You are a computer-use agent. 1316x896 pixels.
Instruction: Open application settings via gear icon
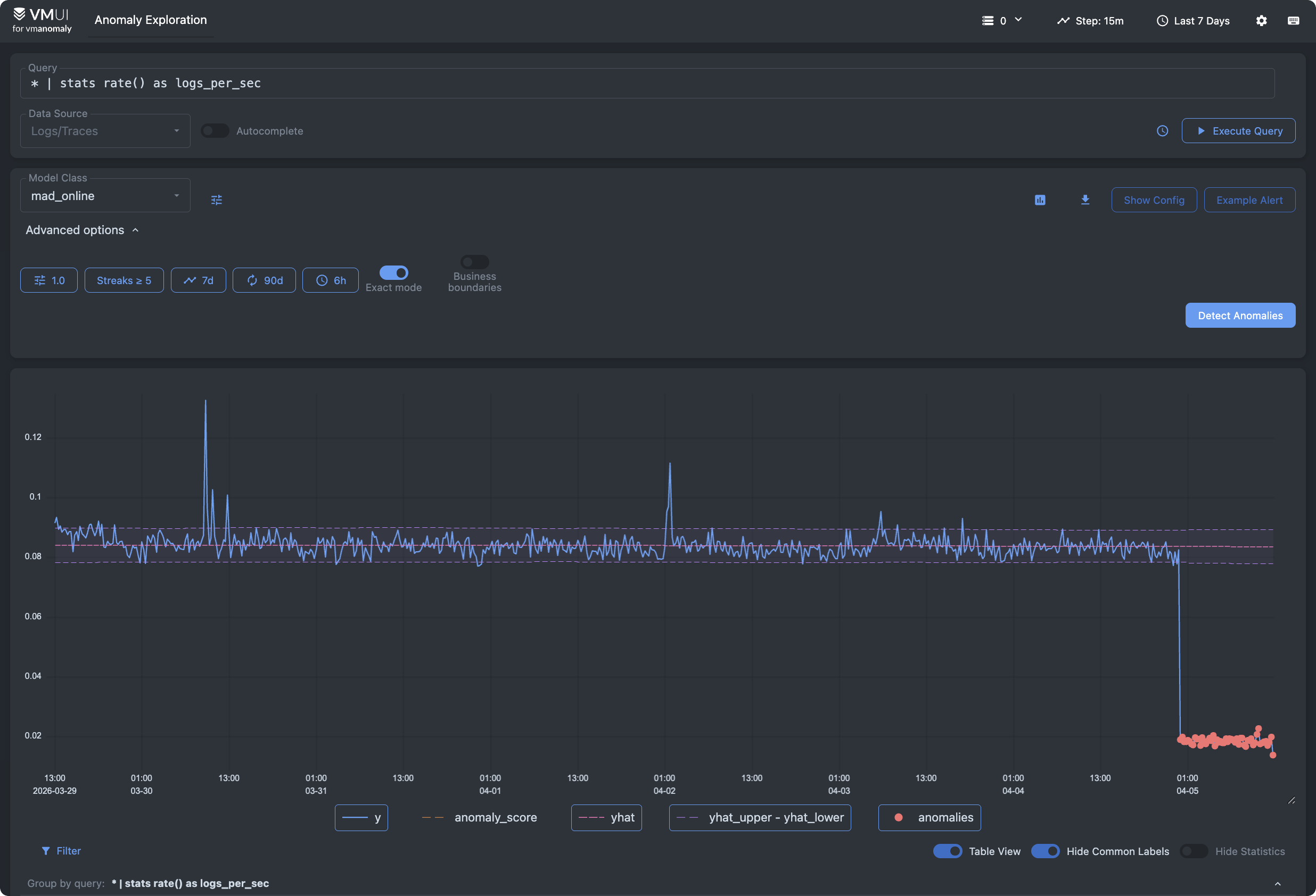pyautogui.click(x=1261, y=20)
